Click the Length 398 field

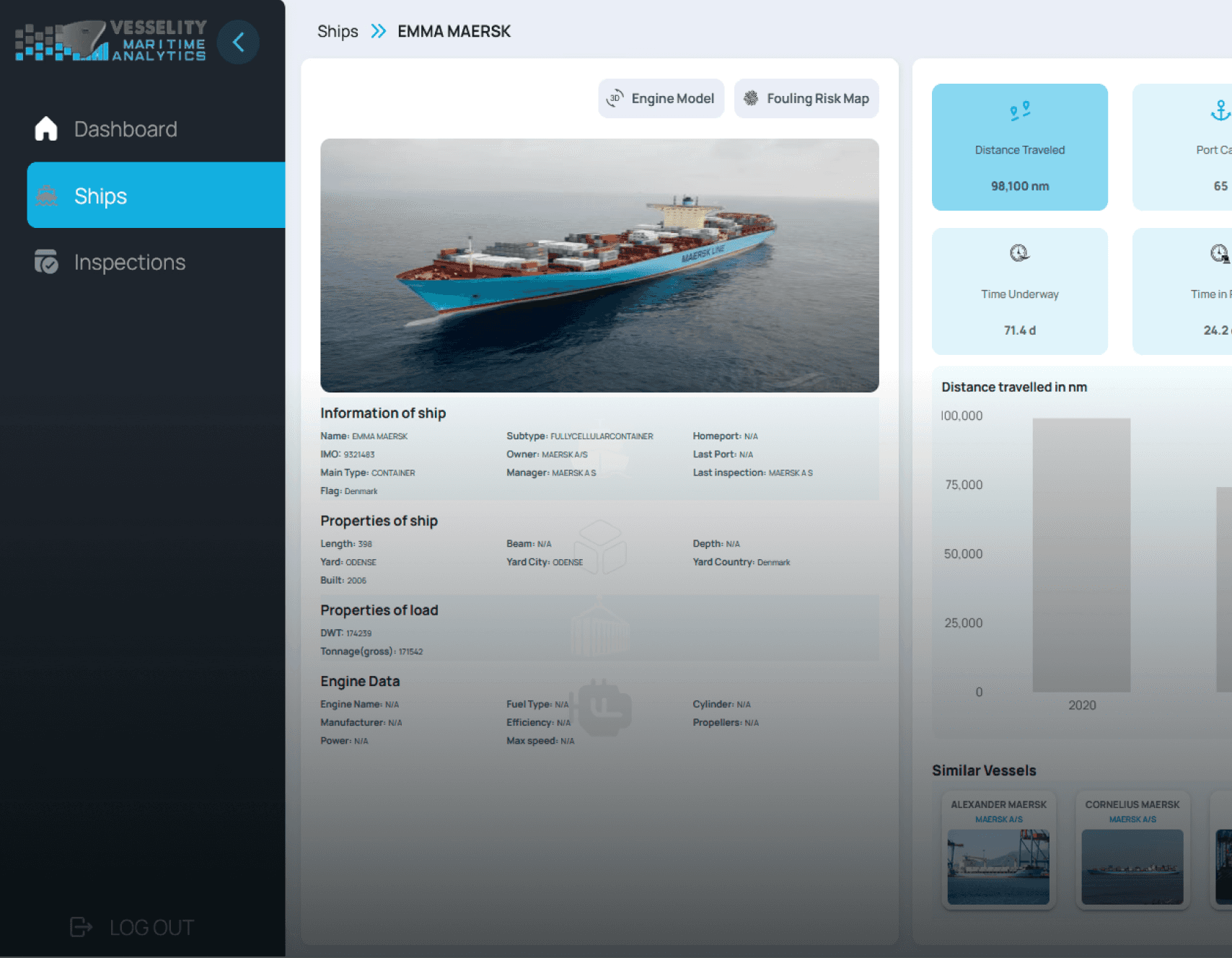[346, 544]
